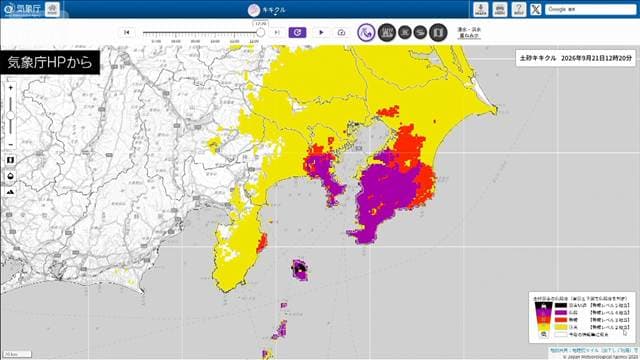Open the X (Twitter) share icon

click(x=536, y=9)
